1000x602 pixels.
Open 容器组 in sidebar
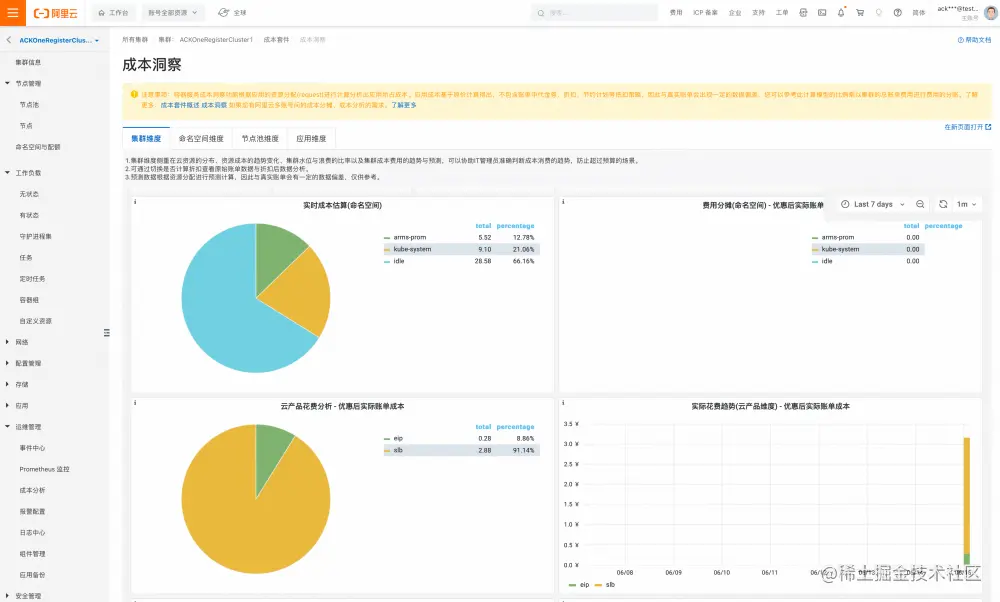click(29, 300)
